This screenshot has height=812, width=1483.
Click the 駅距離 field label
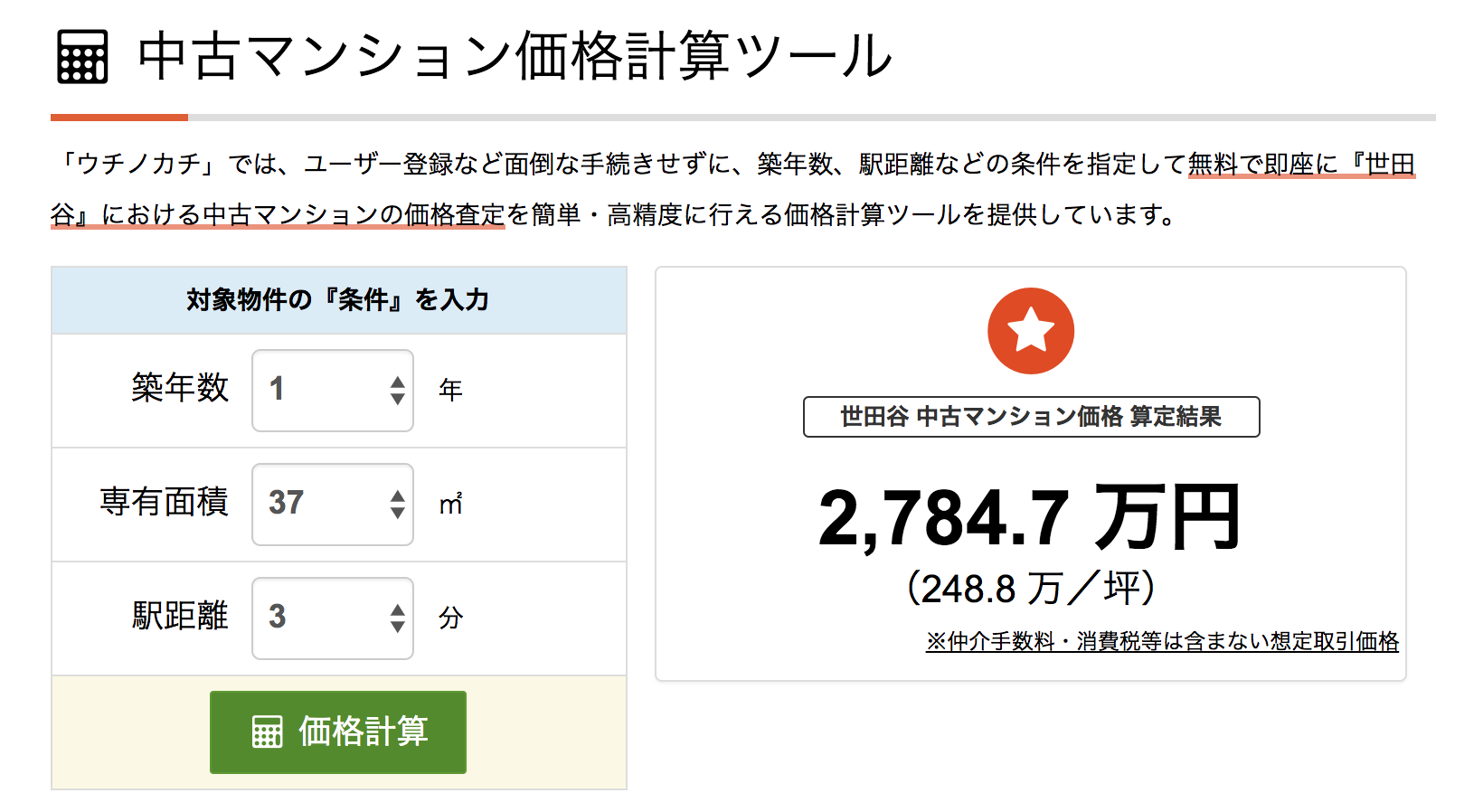180,616
